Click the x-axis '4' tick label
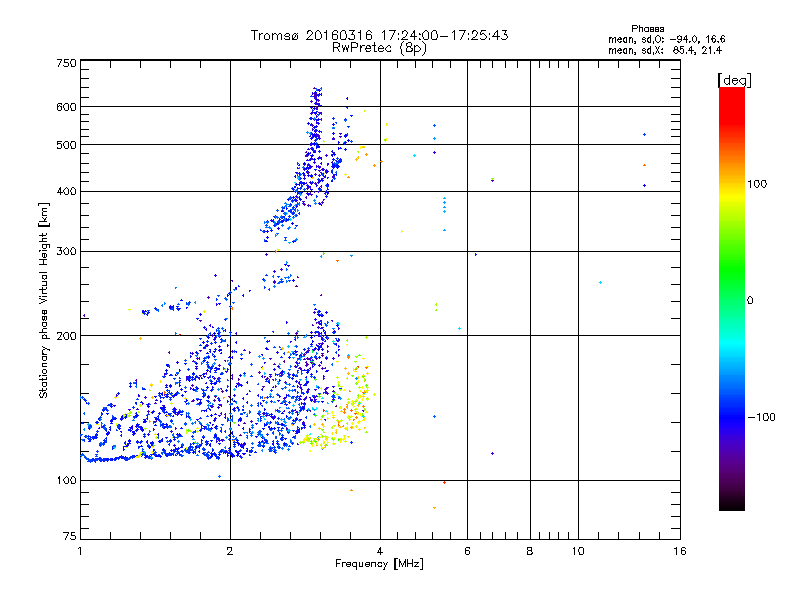 [x=380, y=551]
